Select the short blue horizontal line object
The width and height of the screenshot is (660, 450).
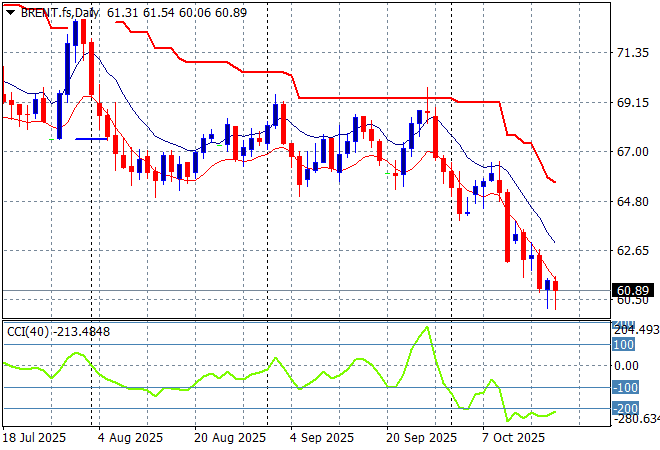pos(90,139)
